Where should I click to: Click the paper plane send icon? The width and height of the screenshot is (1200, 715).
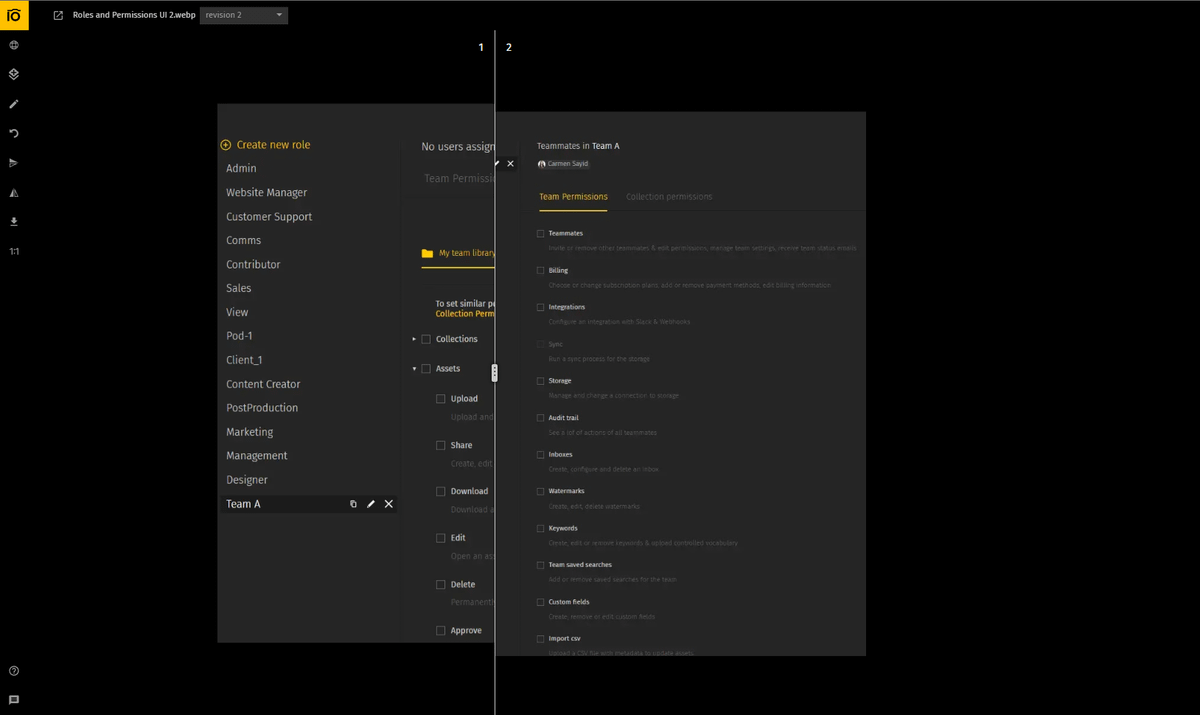pyautogui.click(x=14, y=163)
